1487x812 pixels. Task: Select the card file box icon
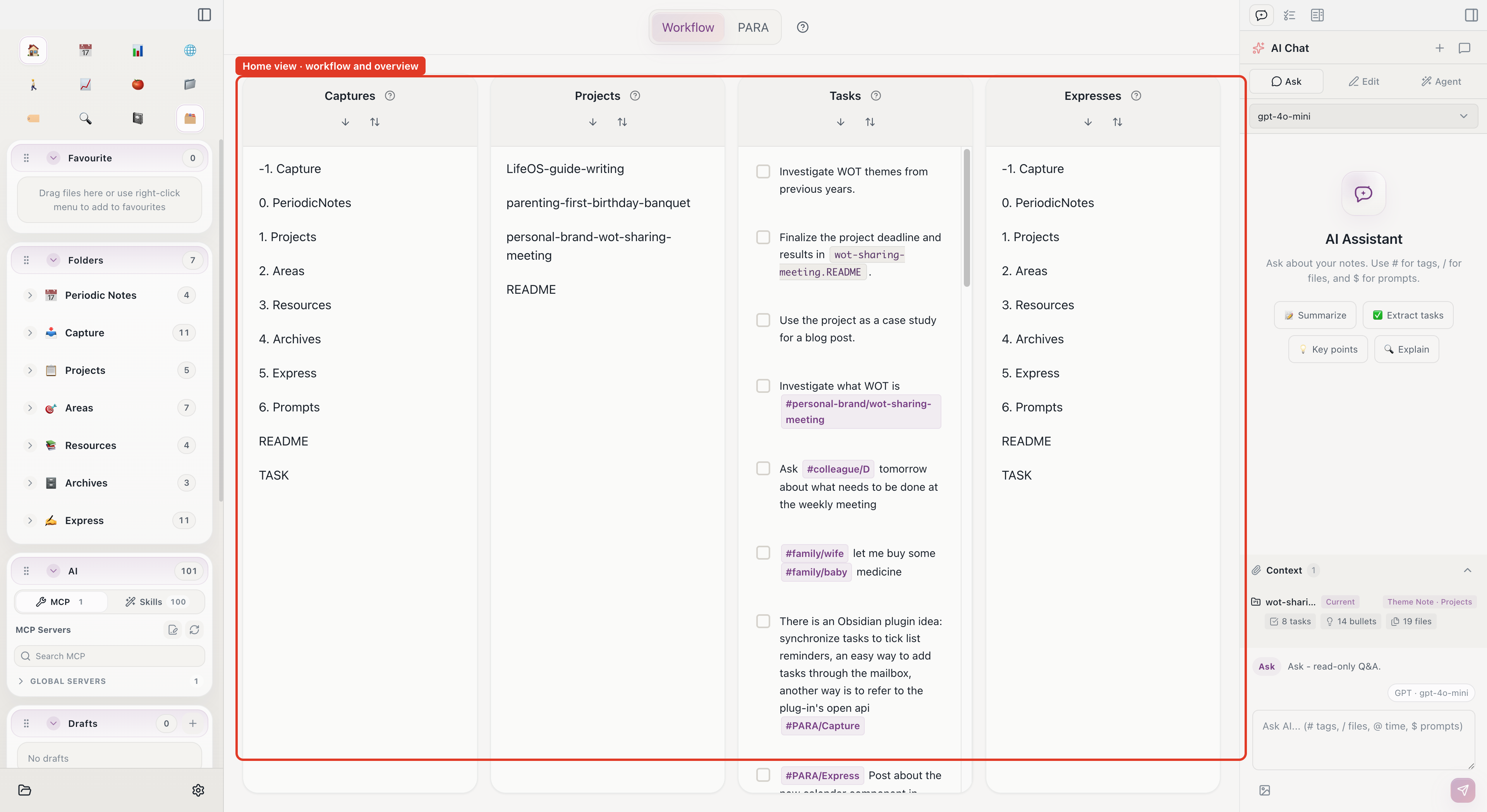190,118
